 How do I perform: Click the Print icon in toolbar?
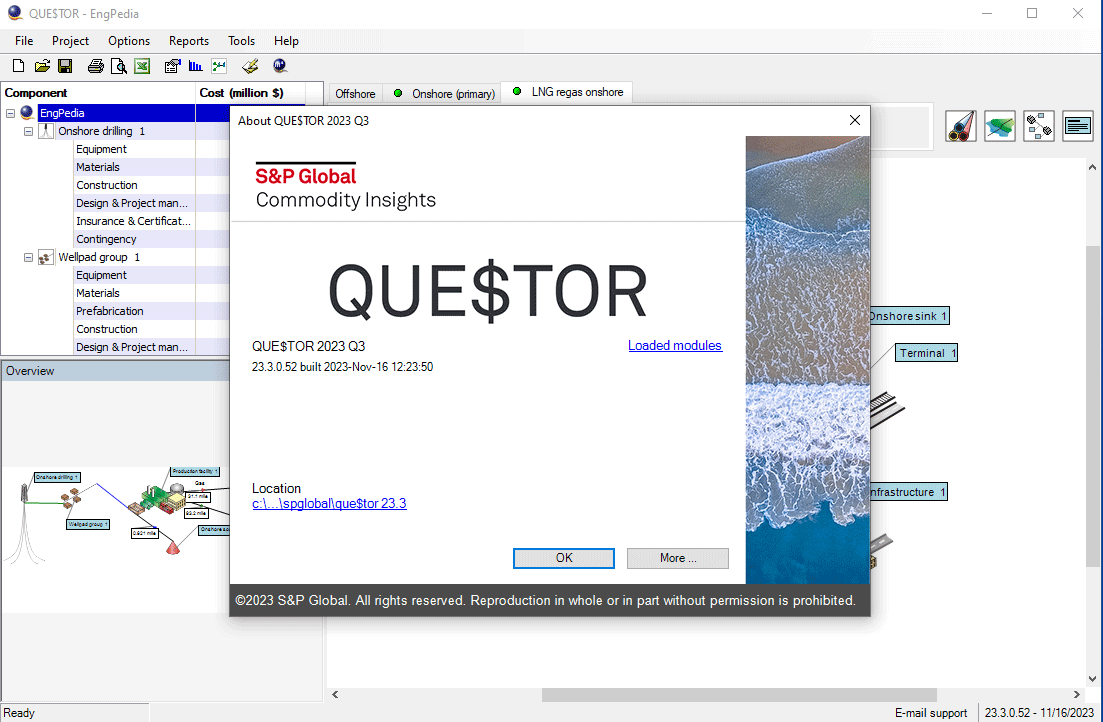(96, 66)
